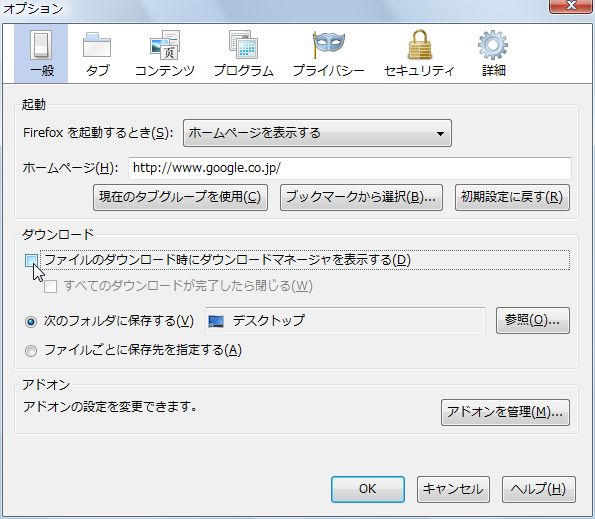
Task: Click the ブックマークから選択 button
Action: coord(361,197)
